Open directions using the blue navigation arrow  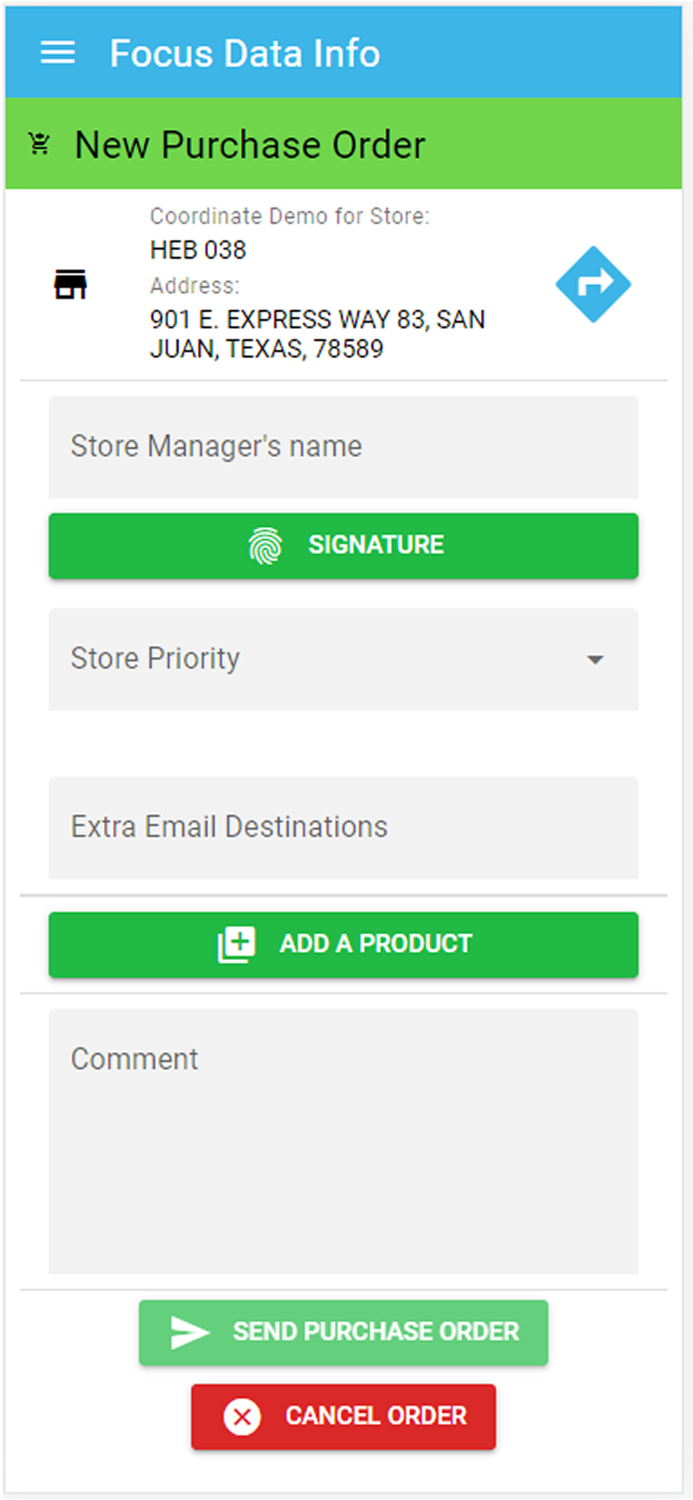click(593, 284)
